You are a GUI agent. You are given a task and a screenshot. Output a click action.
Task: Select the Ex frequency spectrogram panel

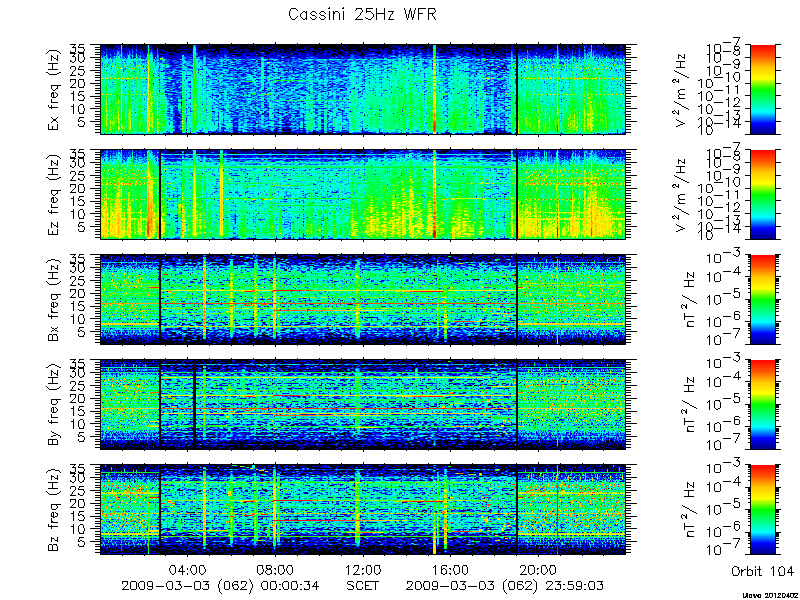[363, 89]
